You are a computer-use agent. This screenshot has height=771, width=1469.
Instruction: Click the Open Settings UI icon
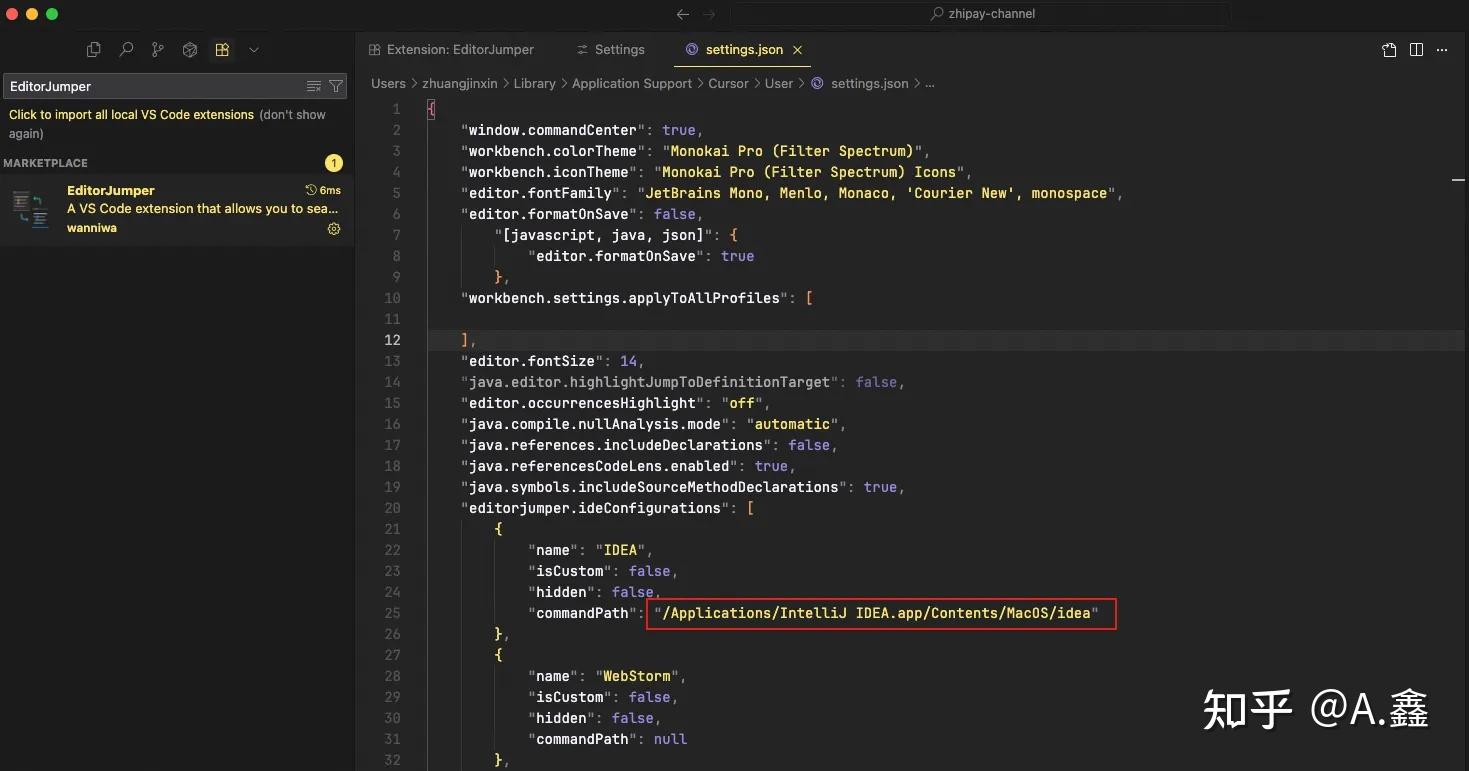1389,50
